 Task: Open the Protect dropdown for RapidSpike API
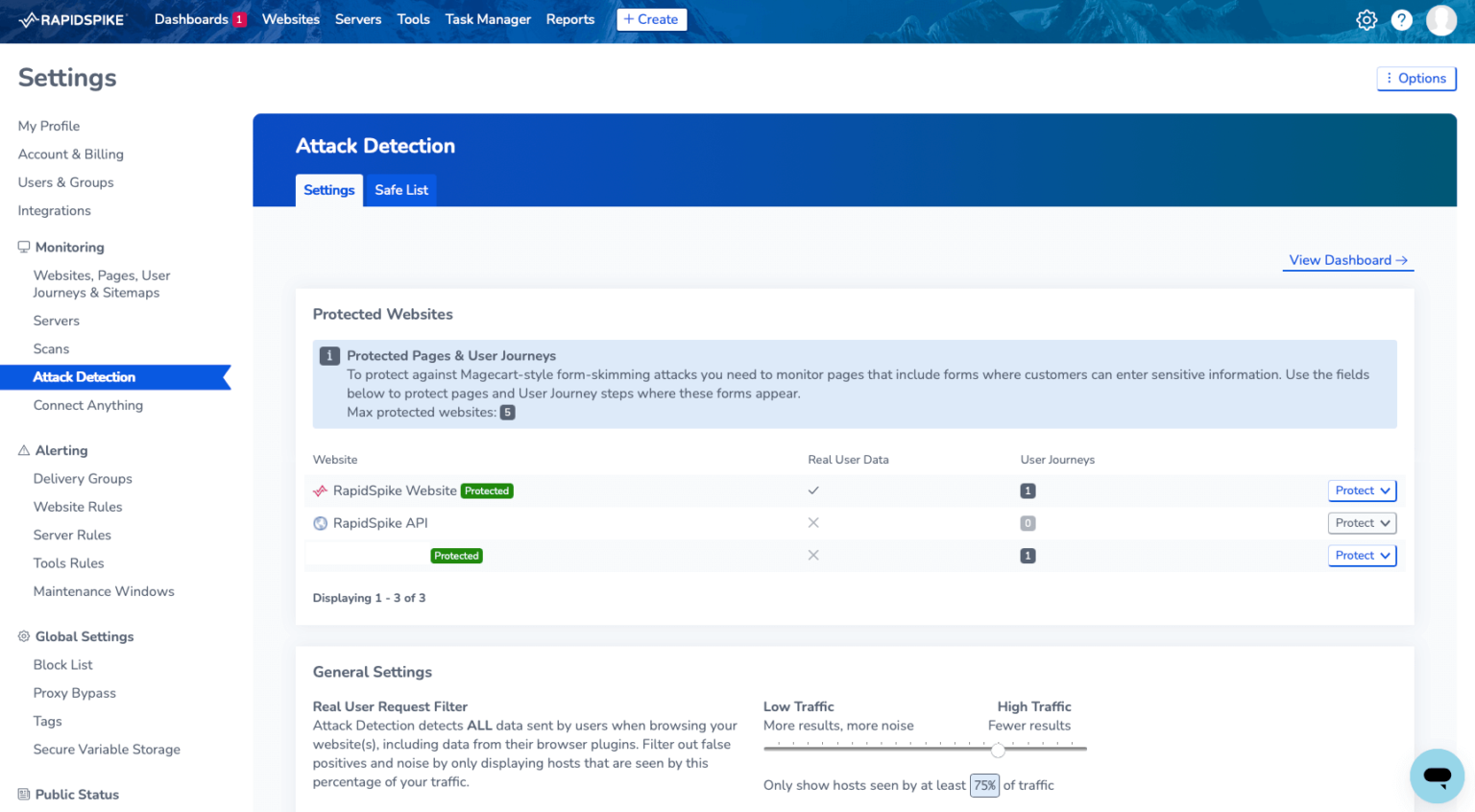pos(1362,522)
